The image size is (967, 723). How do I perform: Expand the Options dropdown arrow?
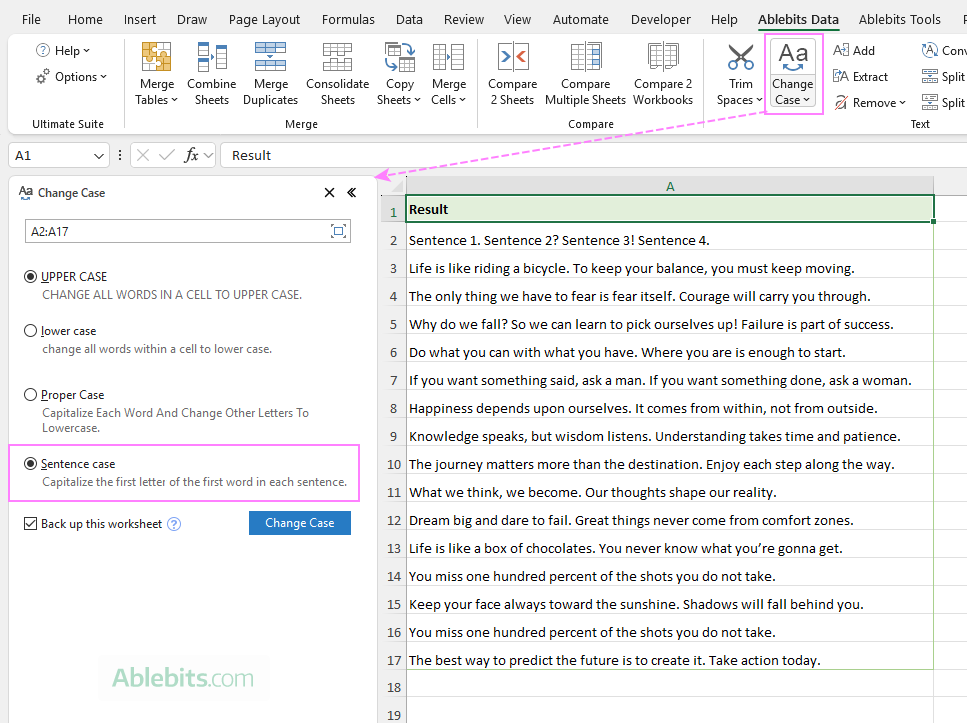coord(103,76)
